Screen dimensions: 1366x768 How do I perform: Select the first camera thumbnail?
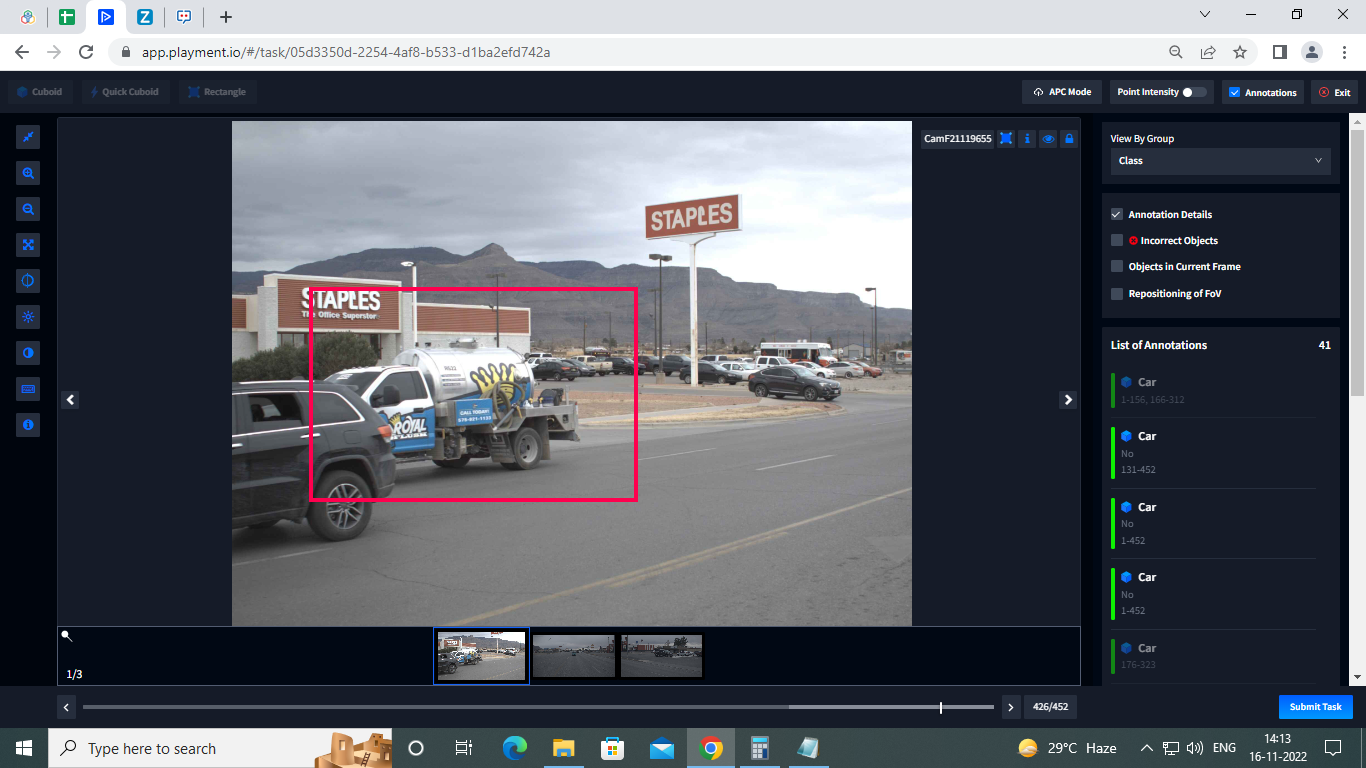[x=481, y=655]
